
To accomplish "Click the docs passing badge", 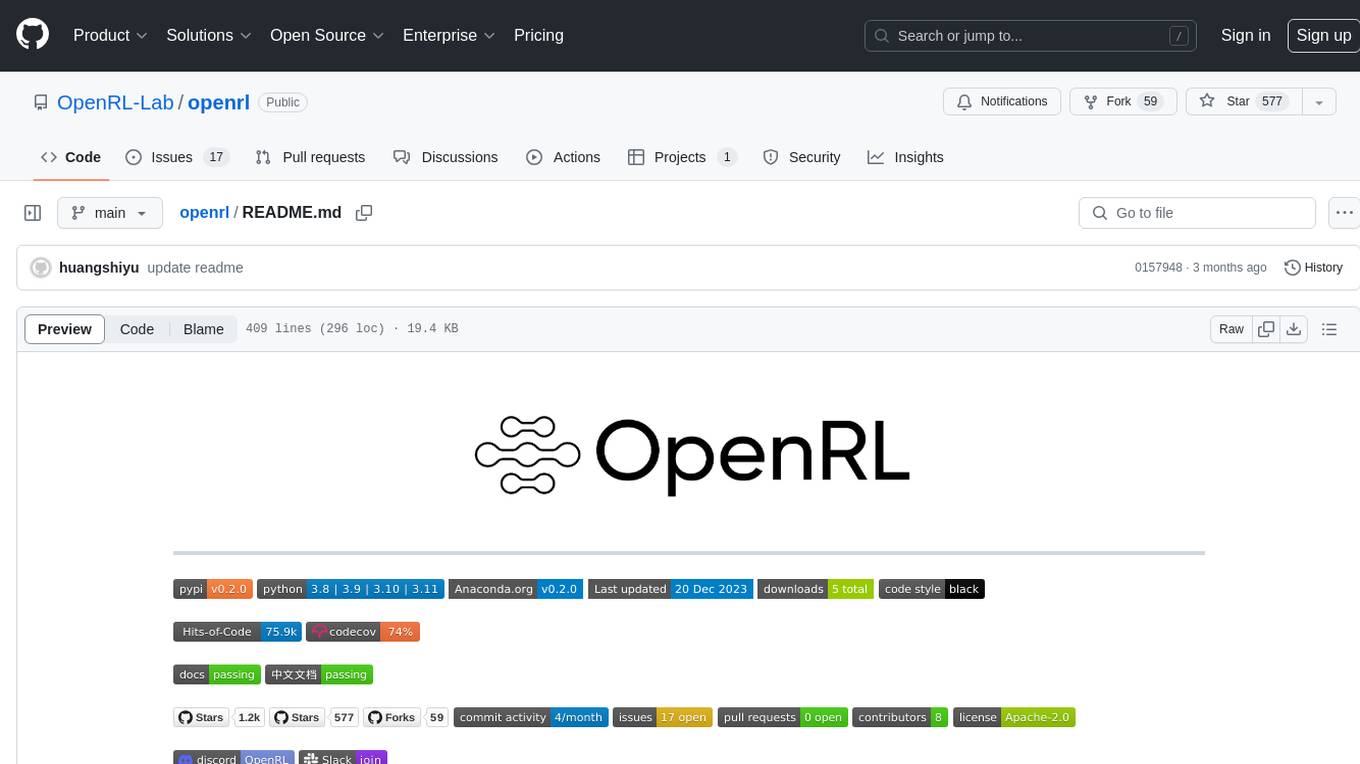I will (217, 675).
